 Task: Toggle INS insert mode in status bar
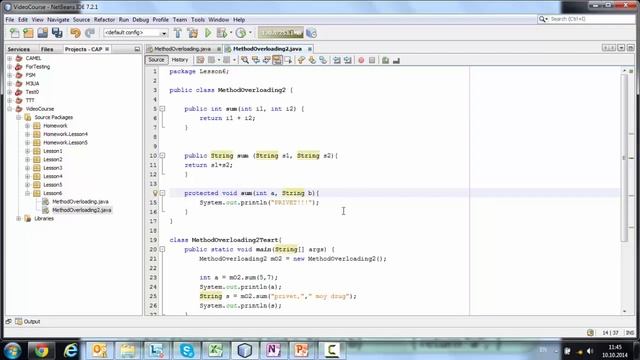pos(630,333)
